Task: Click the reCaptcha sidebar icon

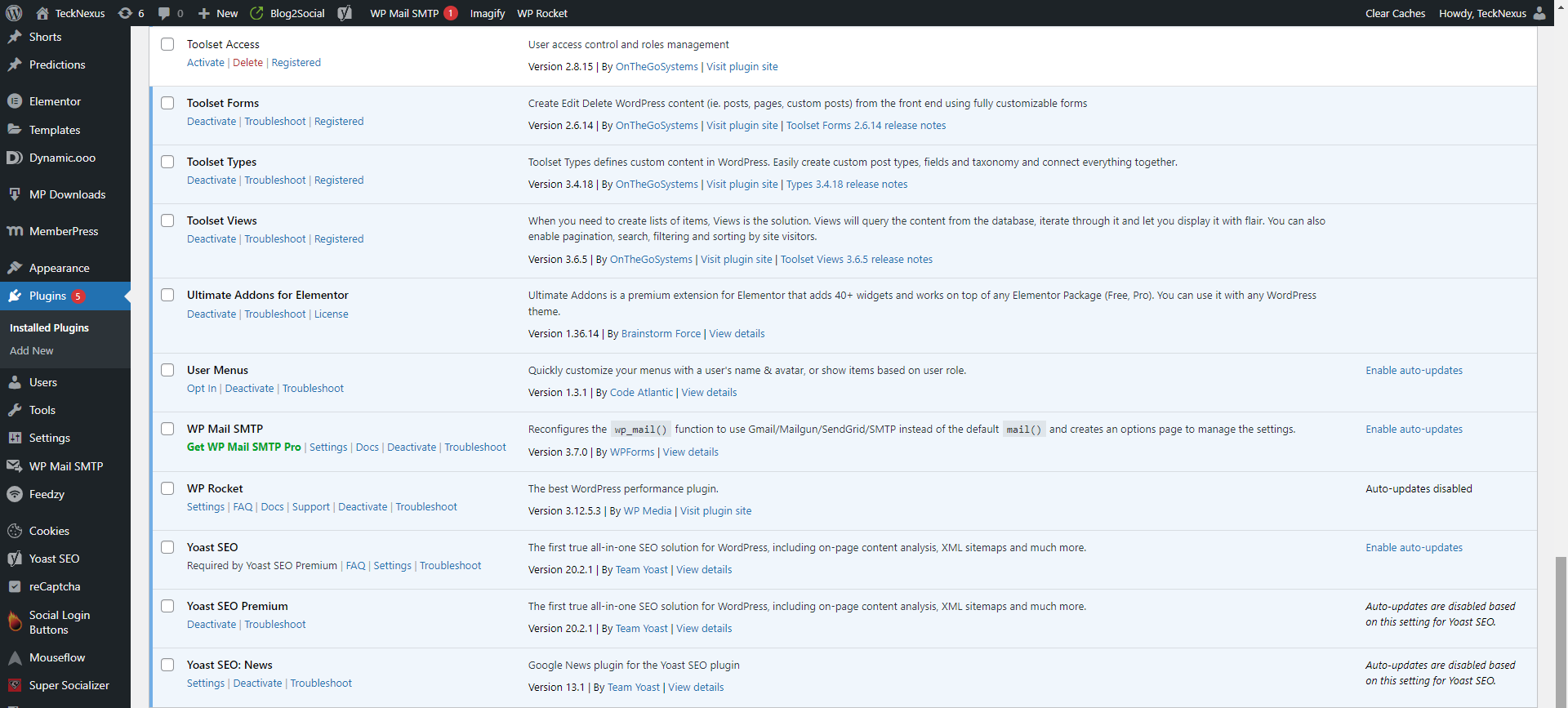Action: pyautogui.click(x=15, y=586)
